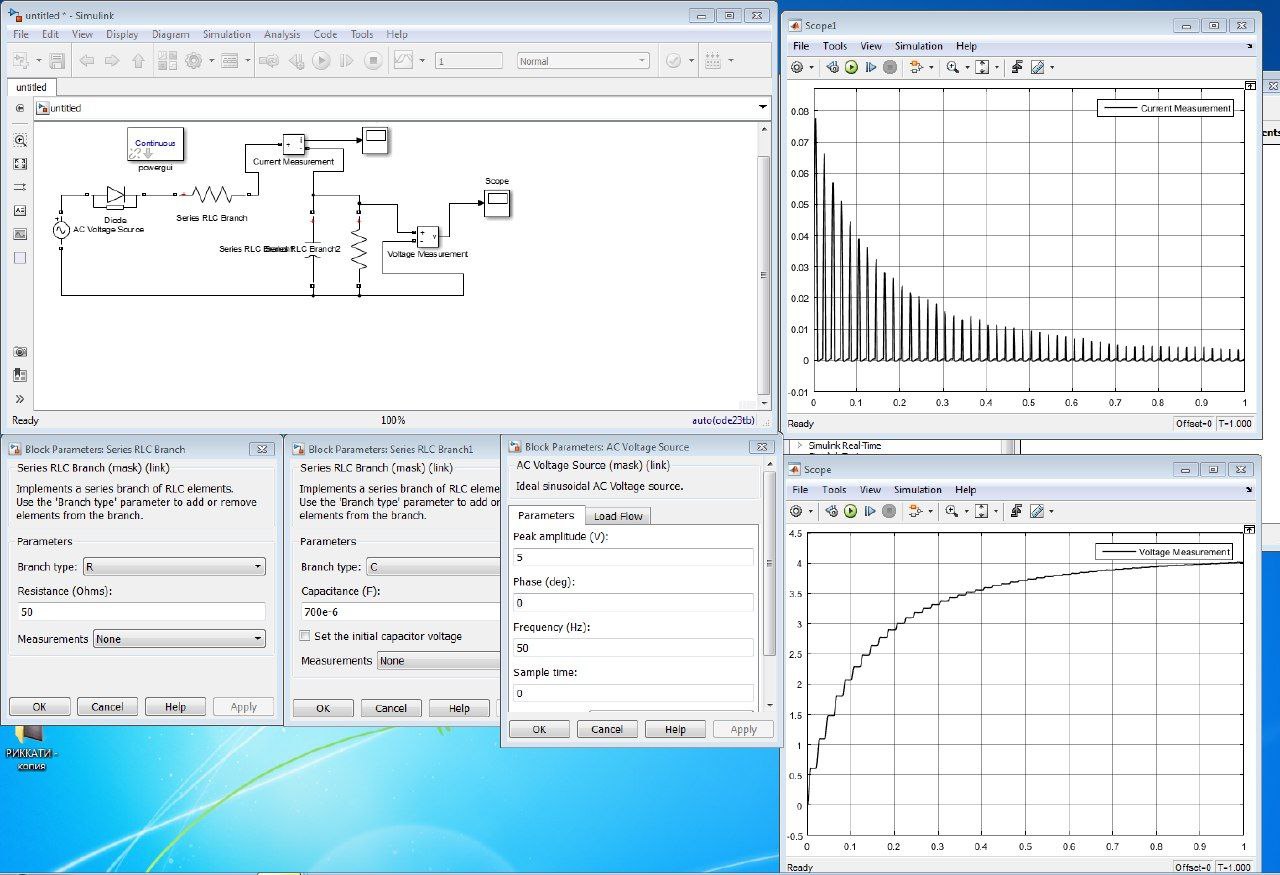Click the Up to Parent arrow icon

click(138, 61)
